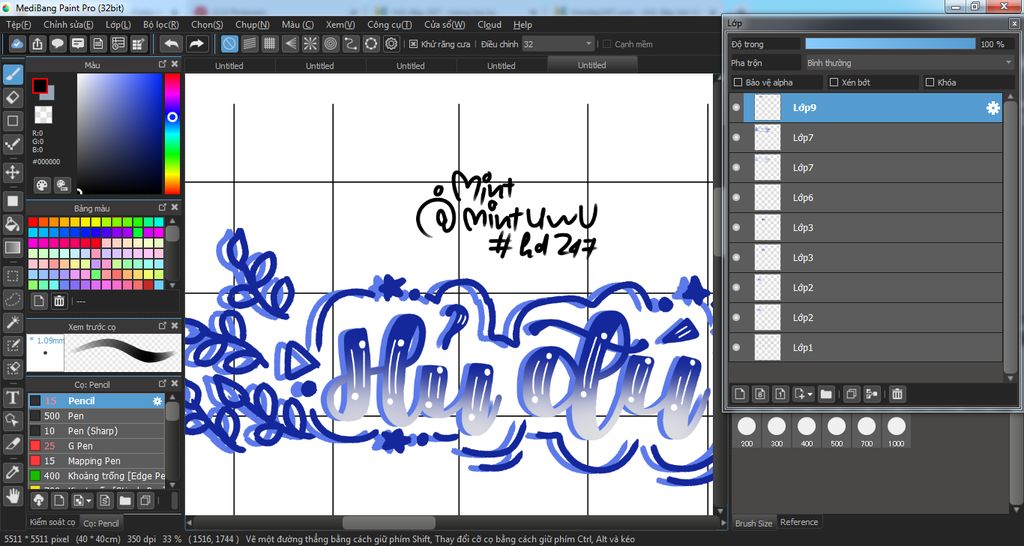Open Pha trộn blend mode dropdown
The width and height of the screenshot is (1024, 546).
908,63
